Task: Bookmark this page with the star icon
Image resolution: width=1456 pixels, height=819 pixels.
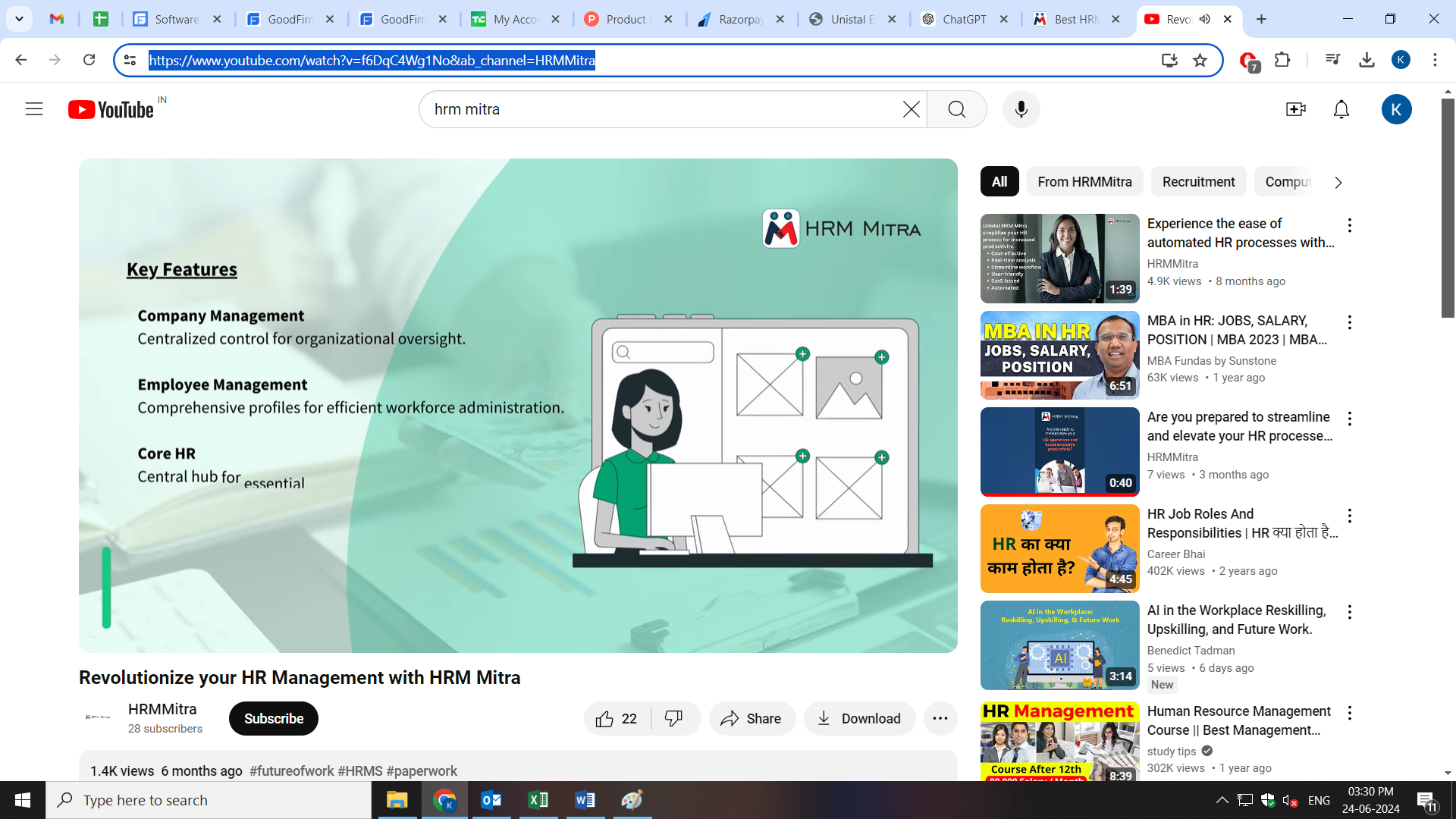Action: 1200,60
